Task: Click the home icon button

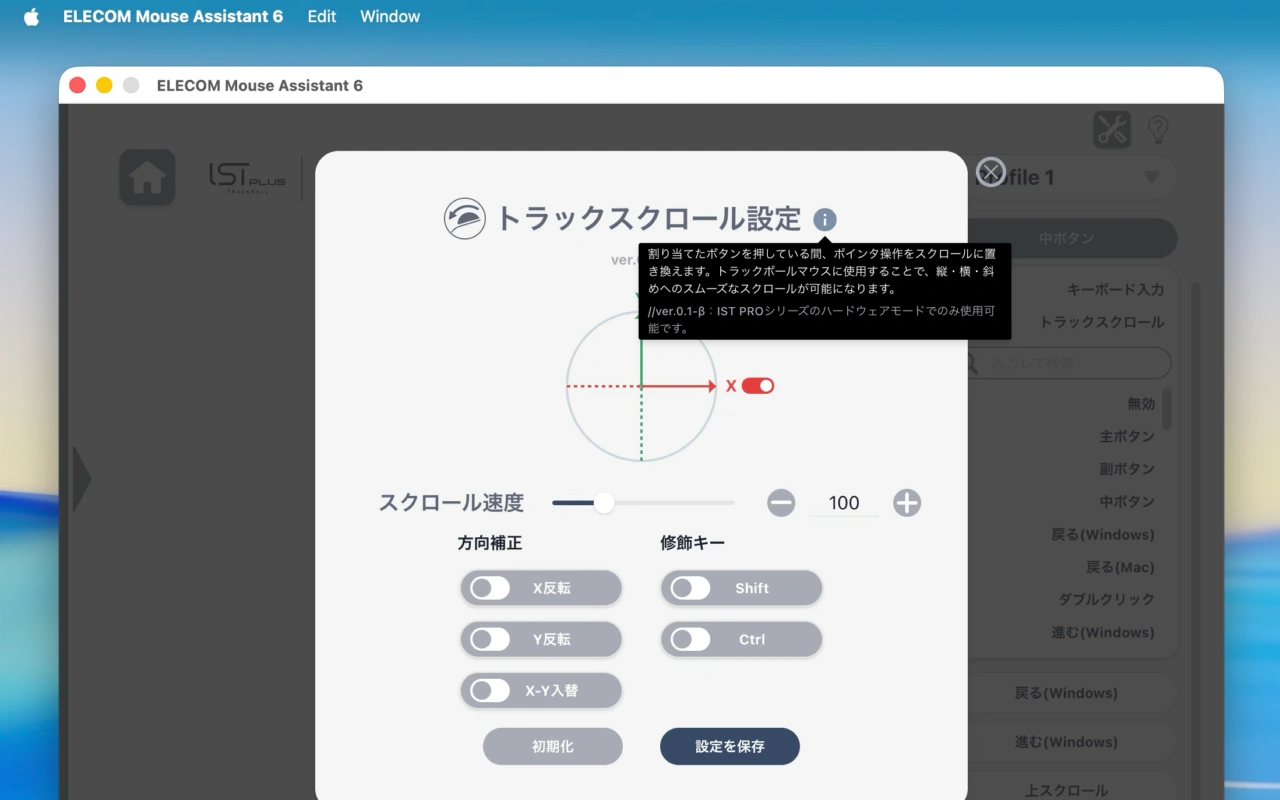Action: pos(147,178)
